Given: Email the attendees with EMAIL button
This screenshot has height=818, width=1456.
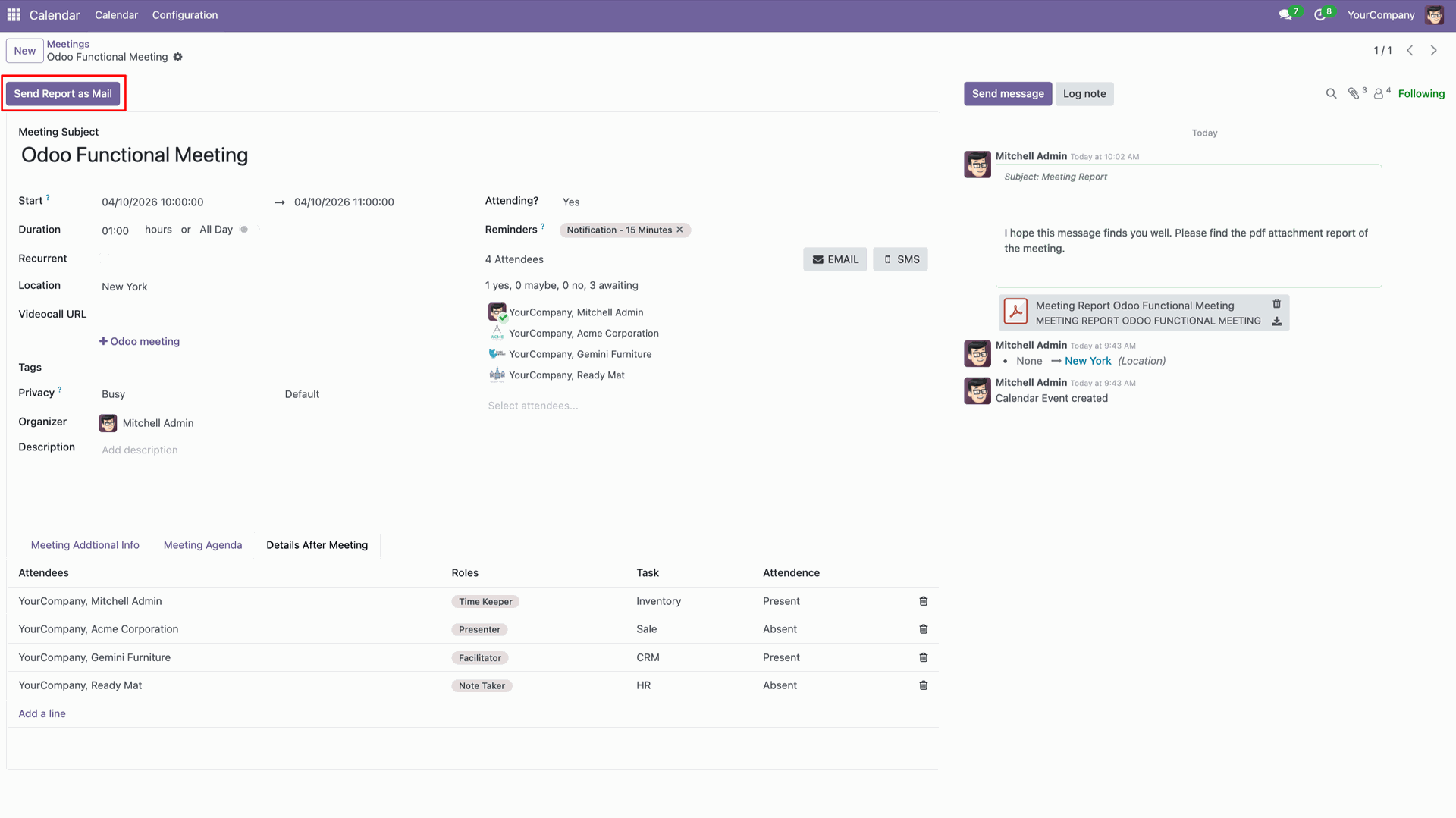Looking at the screenshot, I should (x=835, y=259).
